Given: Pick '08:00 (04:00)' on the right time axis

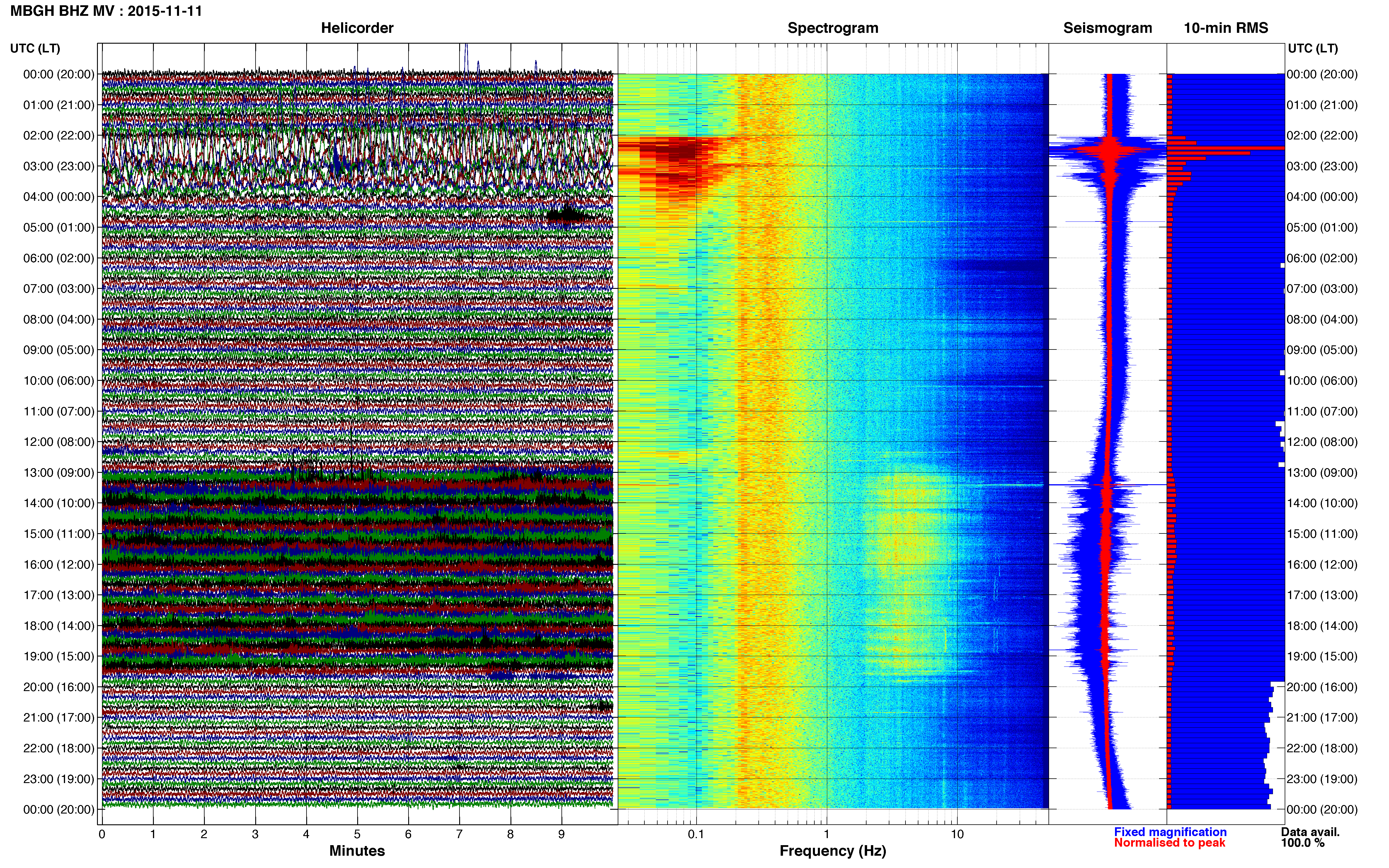Looking at the screenshot, I should coord(1322,319).
